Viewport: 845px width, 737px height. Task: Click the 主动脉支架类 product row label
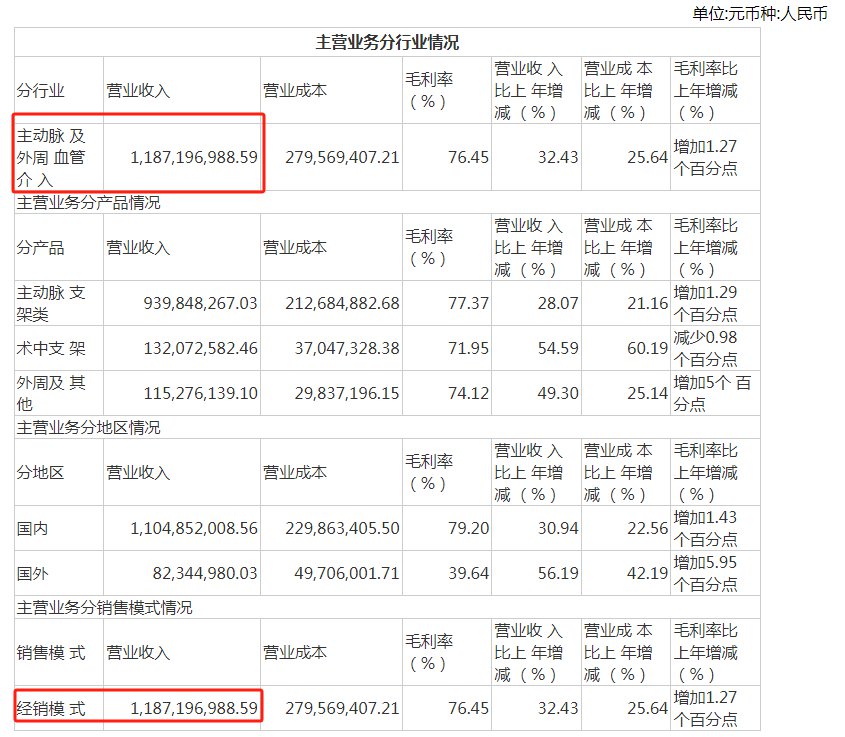(47, 300)
